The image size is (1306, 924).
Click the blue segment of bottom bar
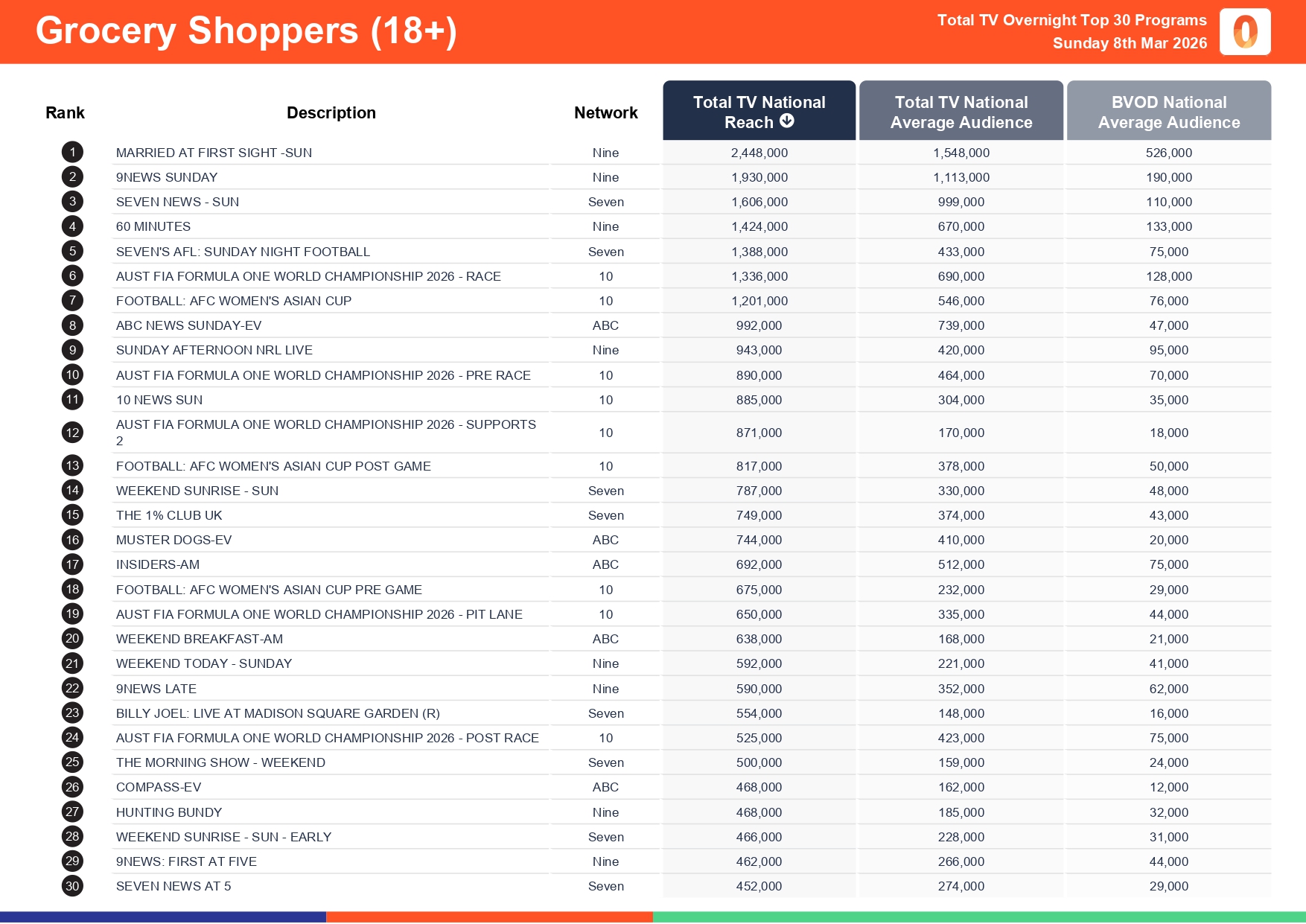(x=163, y=917)
